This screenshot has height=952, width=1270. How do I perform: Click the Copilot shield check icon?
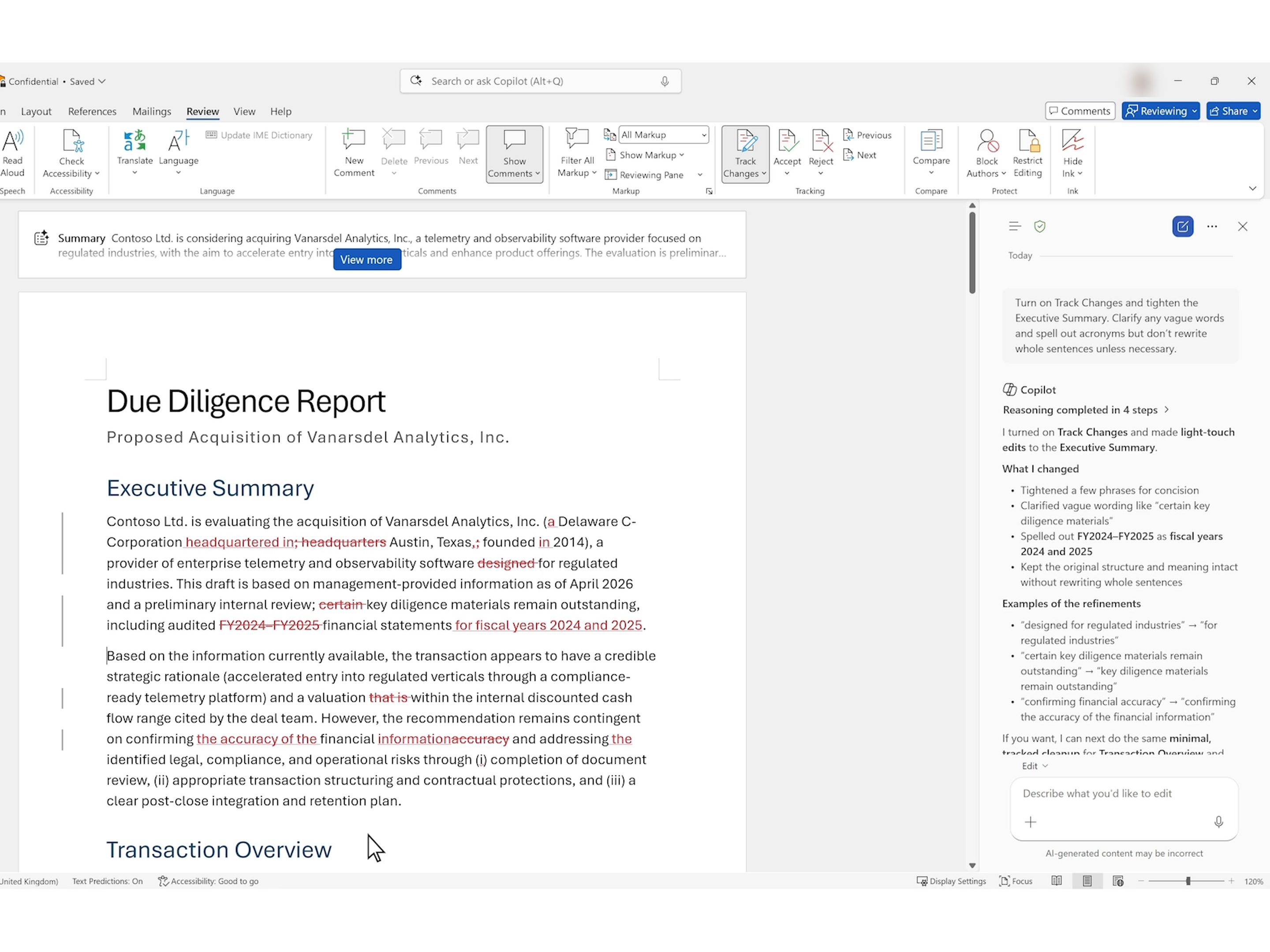[1039, 226]
